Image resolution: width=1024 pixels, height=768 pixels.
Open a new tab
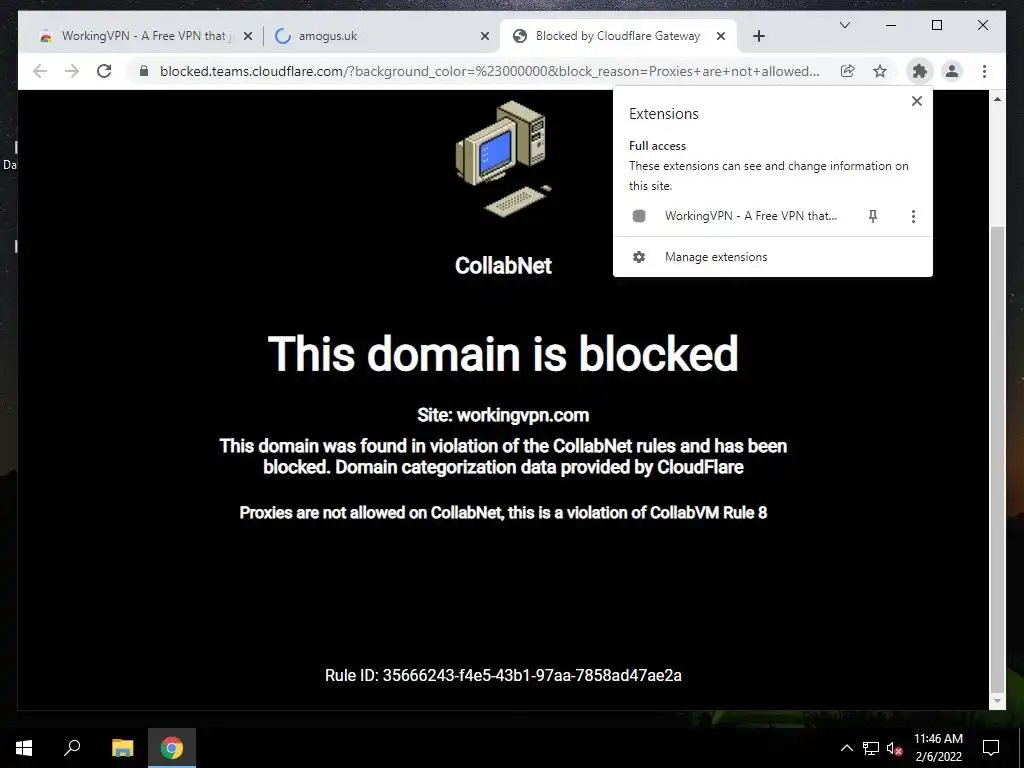point(758,36)
